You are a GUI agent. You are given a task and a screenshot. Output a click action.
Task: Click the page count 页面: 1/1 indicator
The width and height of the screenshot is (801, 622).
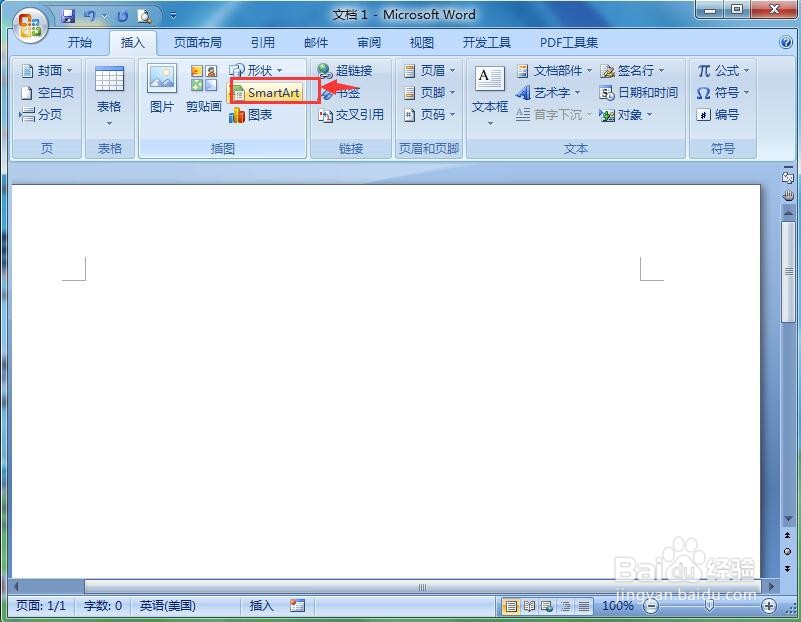pos(41,606)
